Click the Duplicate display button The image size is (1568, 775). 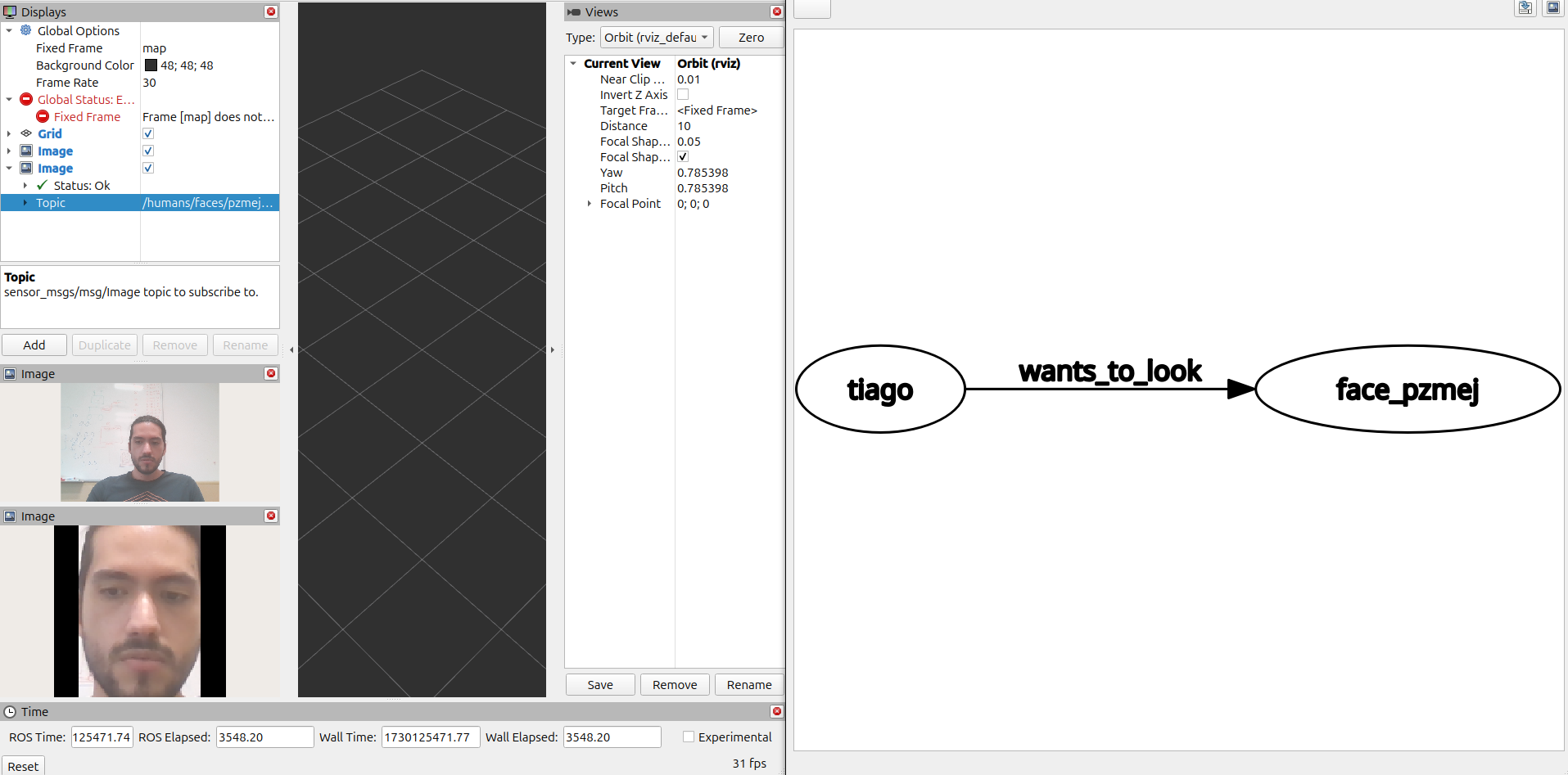click(x=105, y=345)
